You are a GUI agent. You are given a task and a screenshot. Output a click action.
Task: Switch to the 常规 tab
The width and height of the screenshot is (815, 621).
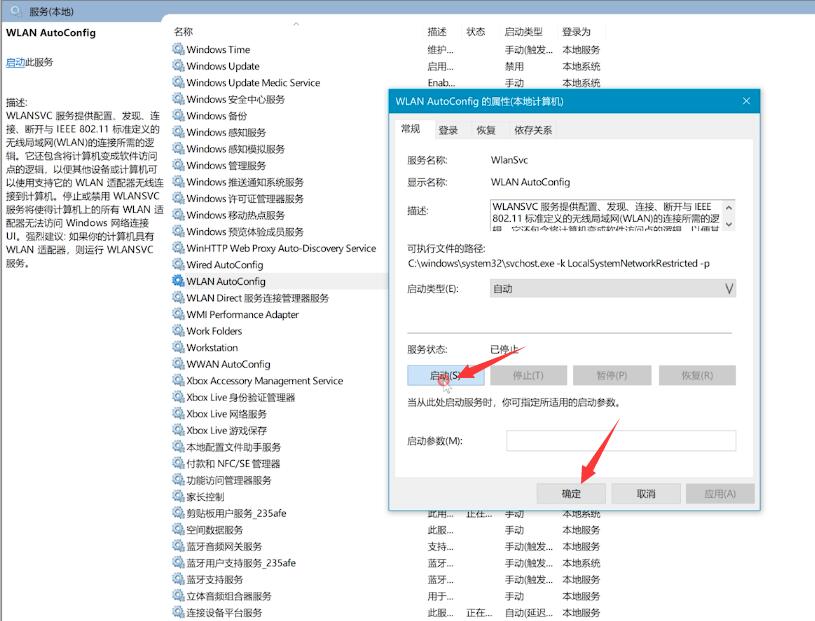(411, 129)
